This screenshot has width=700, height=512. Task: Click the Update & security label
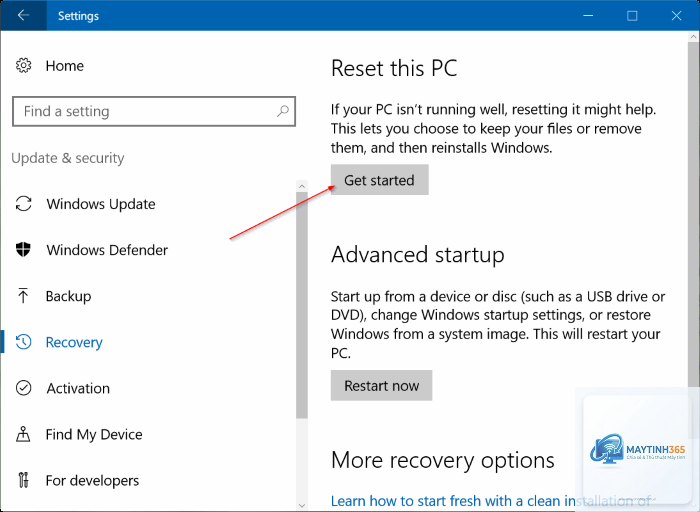point(68,158)
